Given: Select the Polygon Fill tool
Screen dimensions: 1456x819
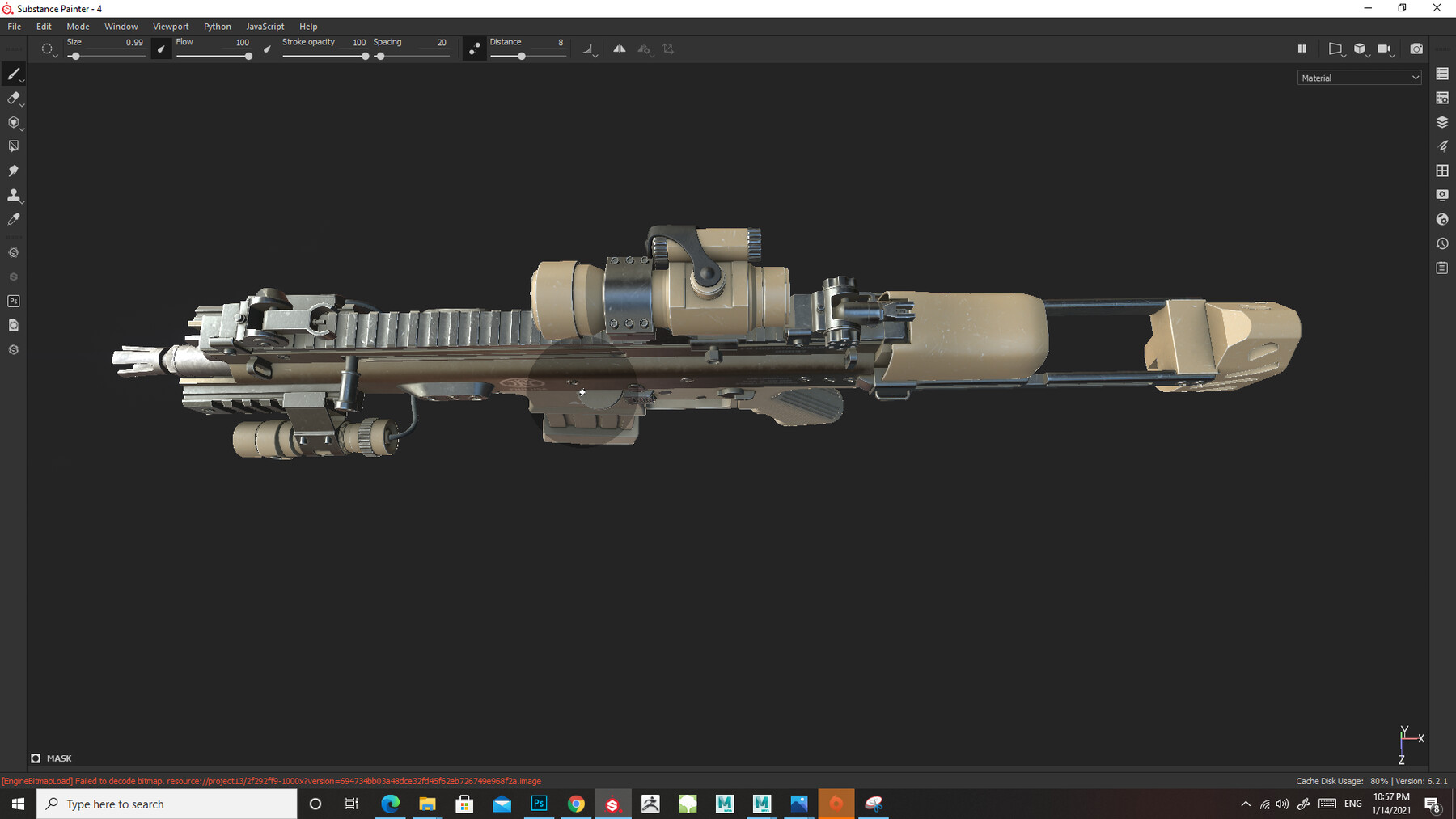Looking at the screenshot, I should tap(13, 146).
